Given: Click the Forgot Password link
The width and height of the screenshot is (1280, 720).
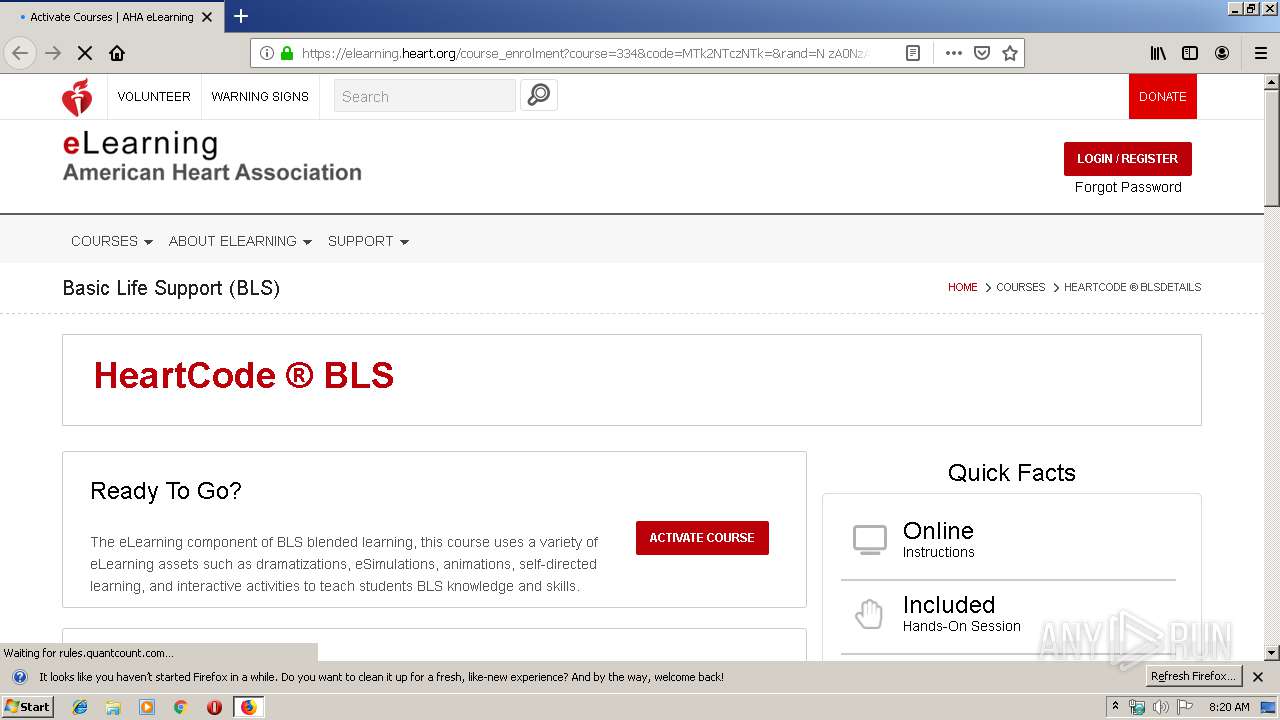Looking at the screenshot, I should (x=1128, y=187).
